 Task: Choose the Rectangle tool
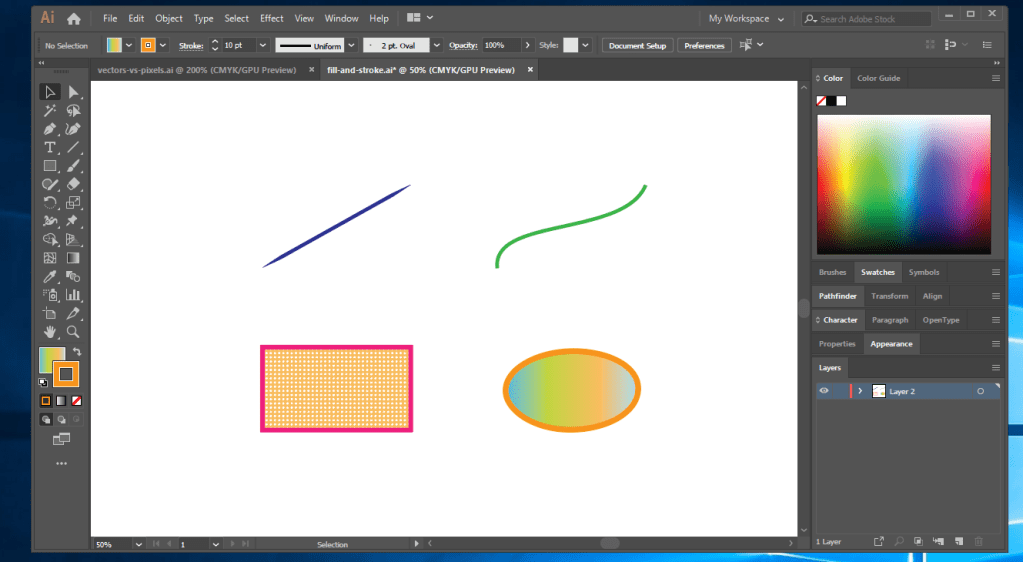tap(49, 166)
